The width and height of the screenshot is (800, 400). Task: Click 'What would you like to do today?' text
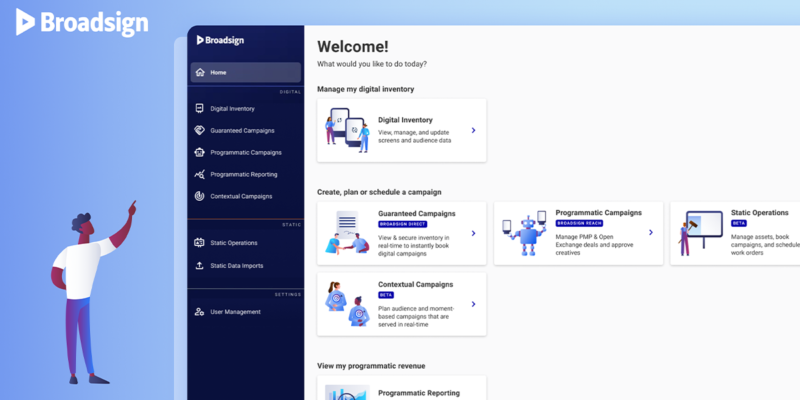pyautogui.click(x=372, y=64)
